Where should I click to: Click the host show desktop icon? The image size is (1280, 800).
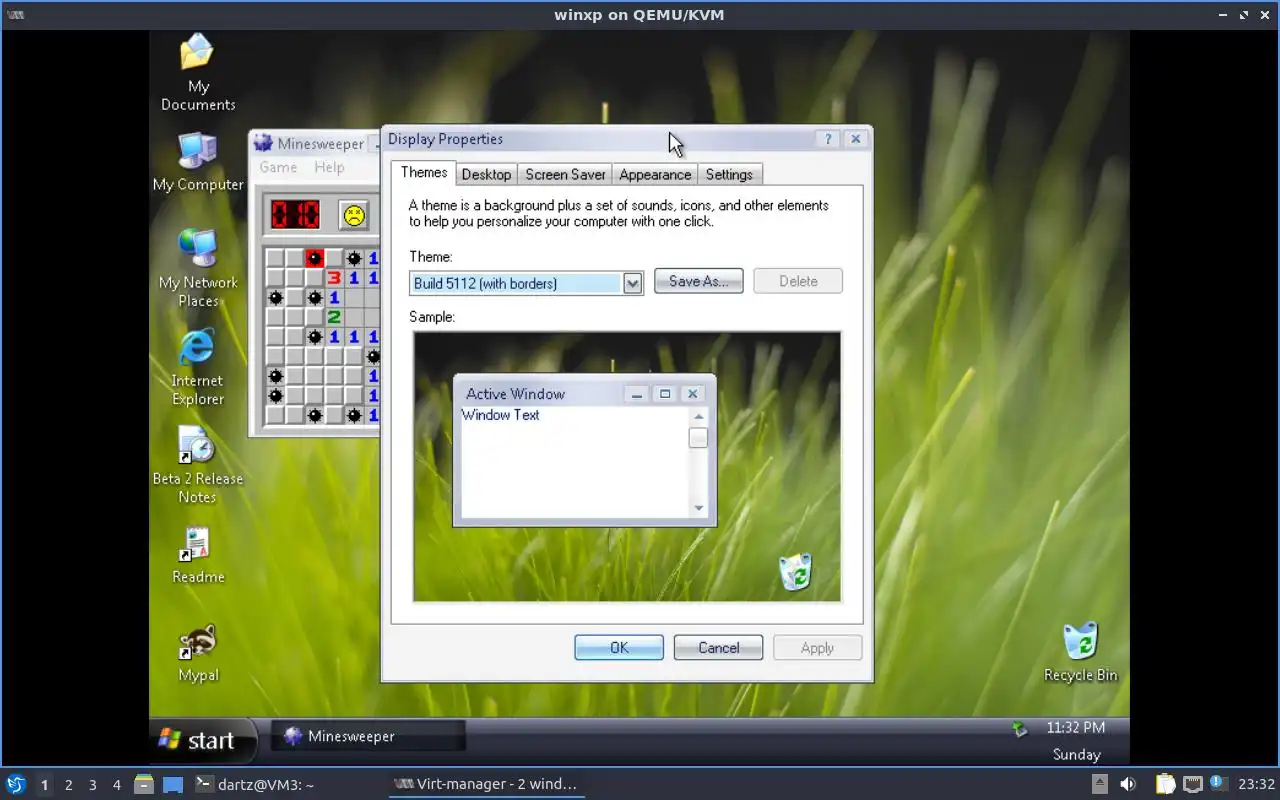(x=173, y=784)
